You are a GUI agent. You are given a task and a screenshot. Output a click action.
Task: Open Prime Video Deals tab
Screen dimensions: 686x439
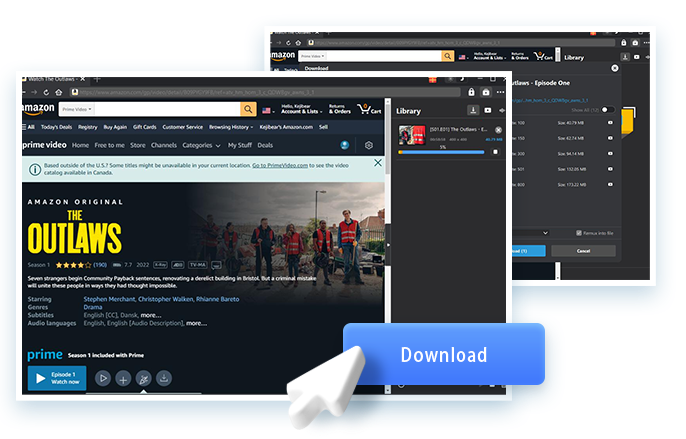pos(265,145)
